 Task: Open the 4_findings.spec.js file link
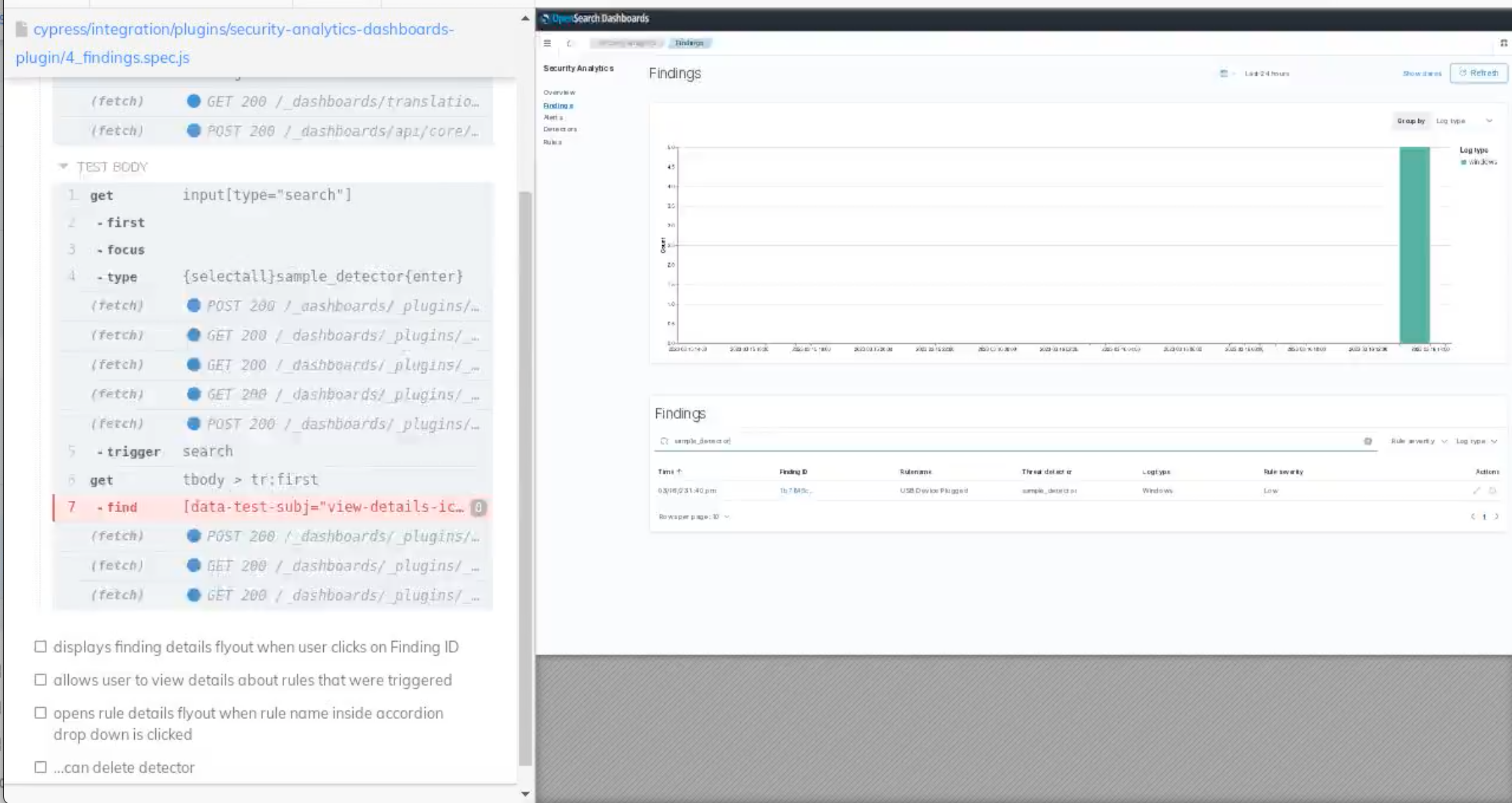(x=235, y=43)
